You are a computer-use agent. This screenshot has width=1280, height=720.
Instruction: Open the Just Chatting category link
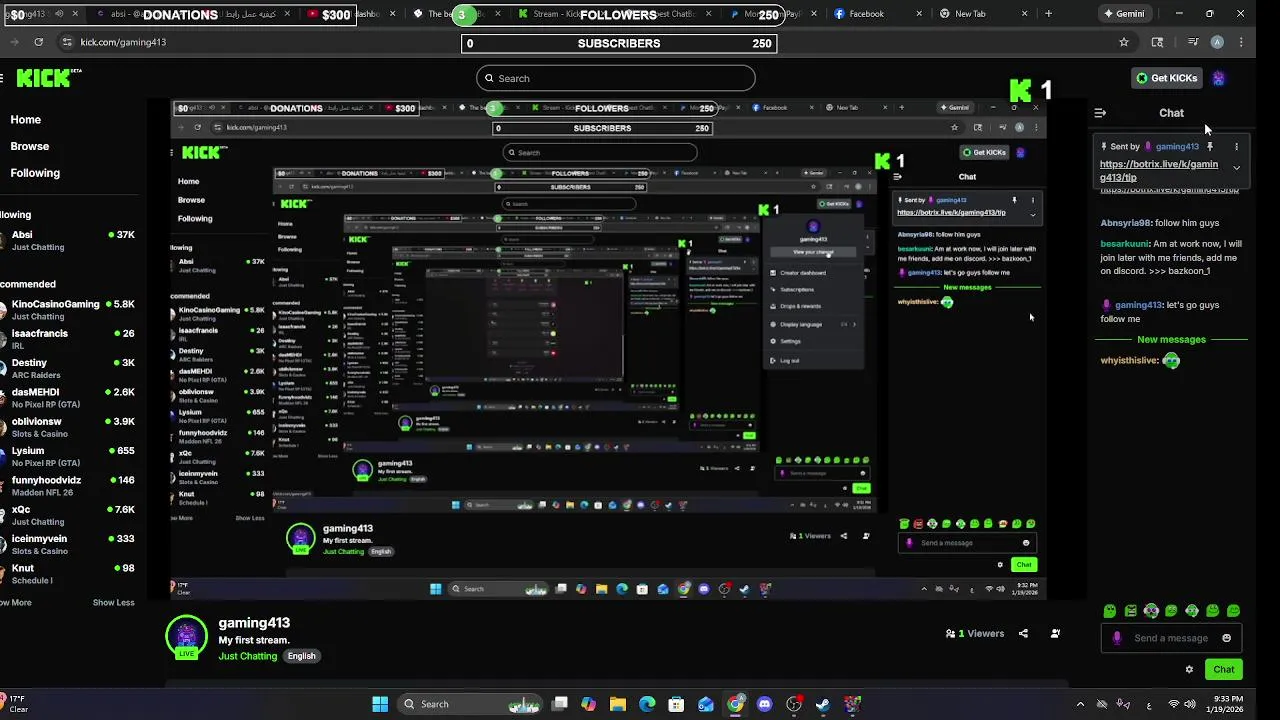248,656
